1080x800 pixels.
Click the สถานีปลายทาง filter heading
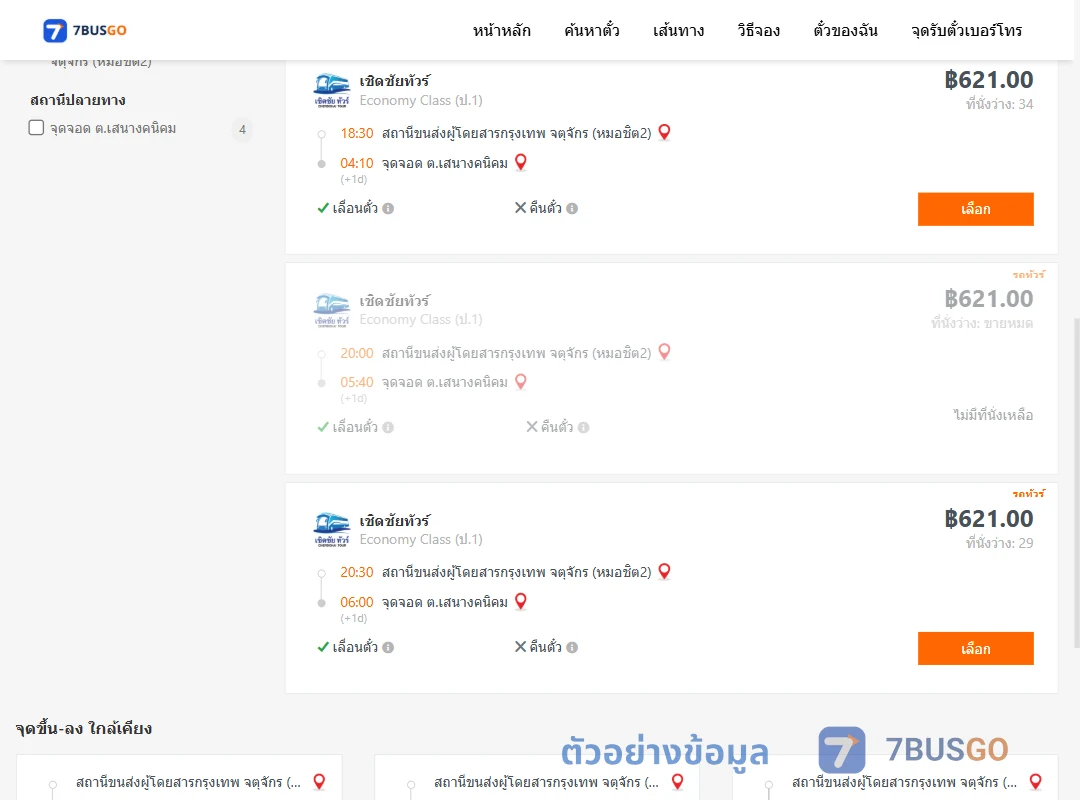(x=78, y=100)
